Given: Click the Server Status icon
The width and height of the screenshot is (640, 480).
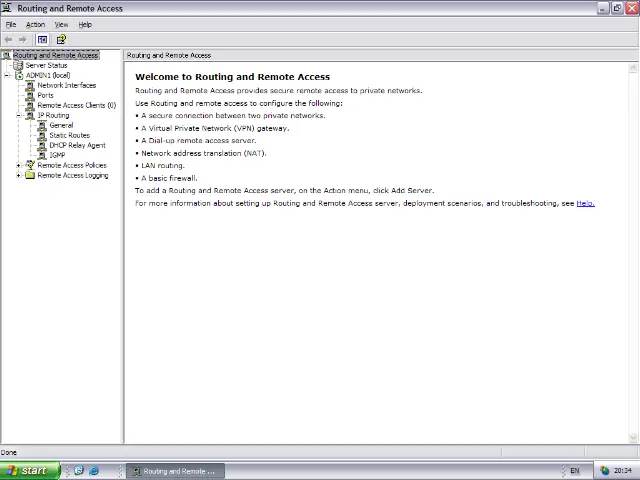Looking at the screenshot, I should point(18,65).
